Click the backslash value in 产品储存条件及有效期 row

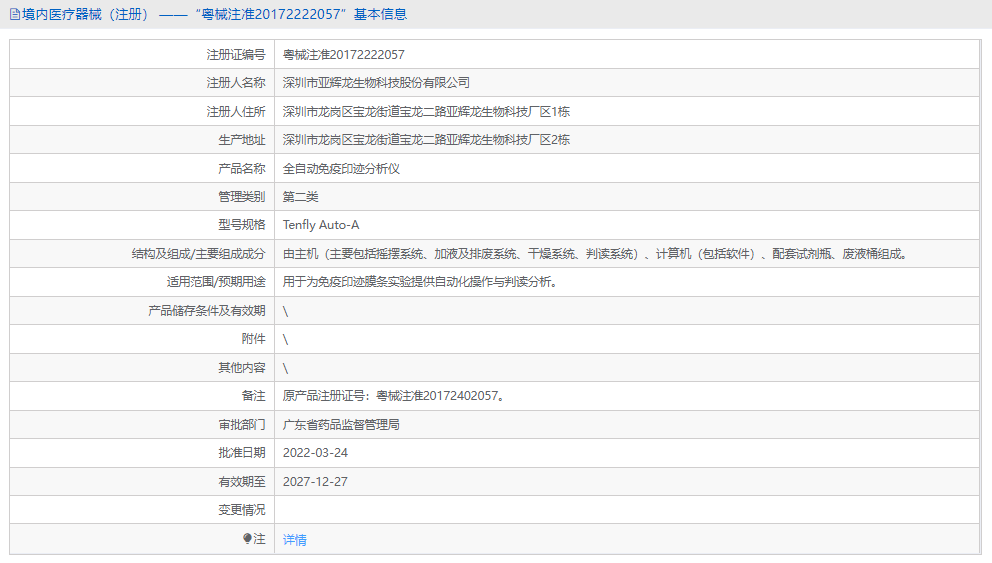point(285,311)
